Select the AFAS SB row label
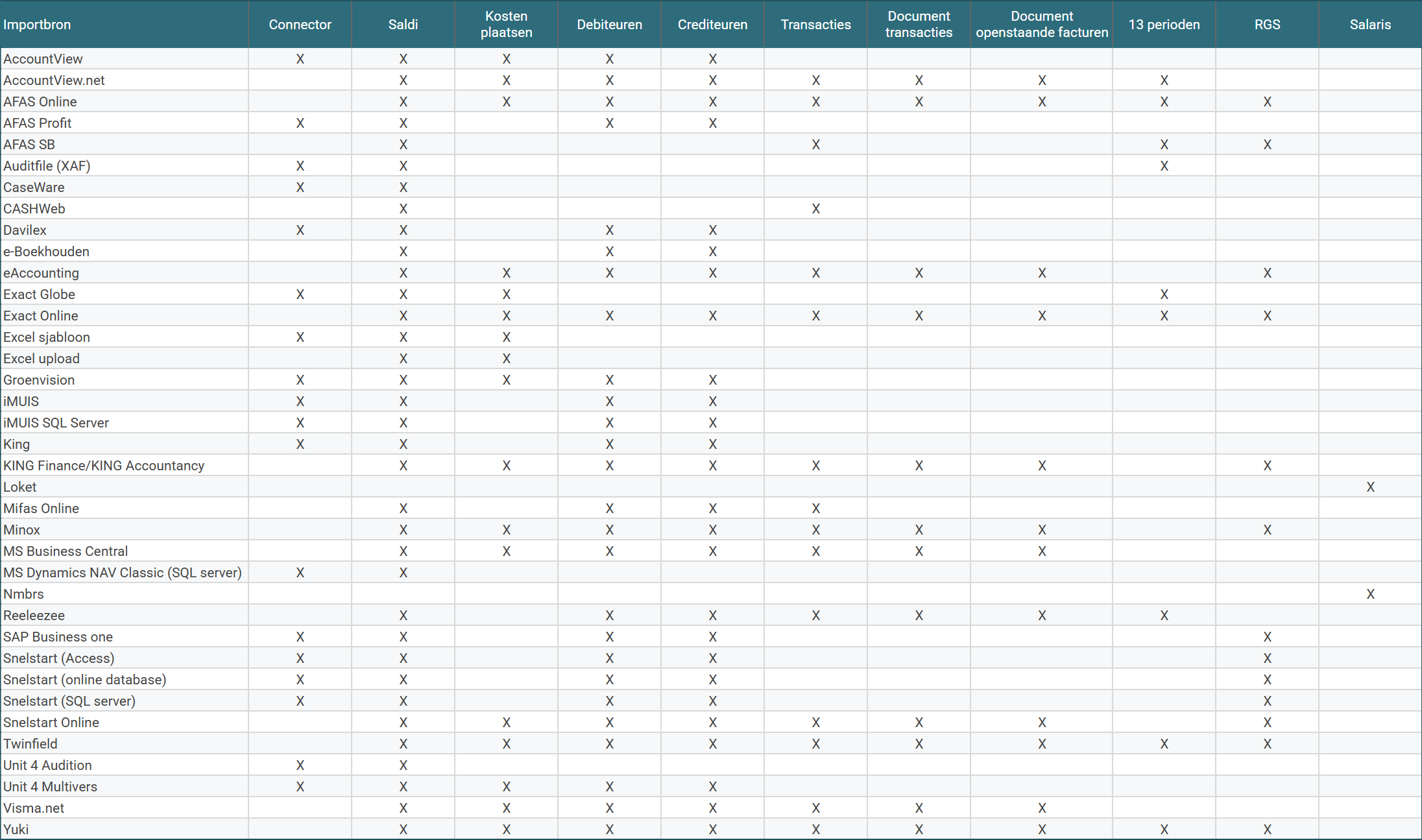 pyautogui.click(x=29, y=145)
